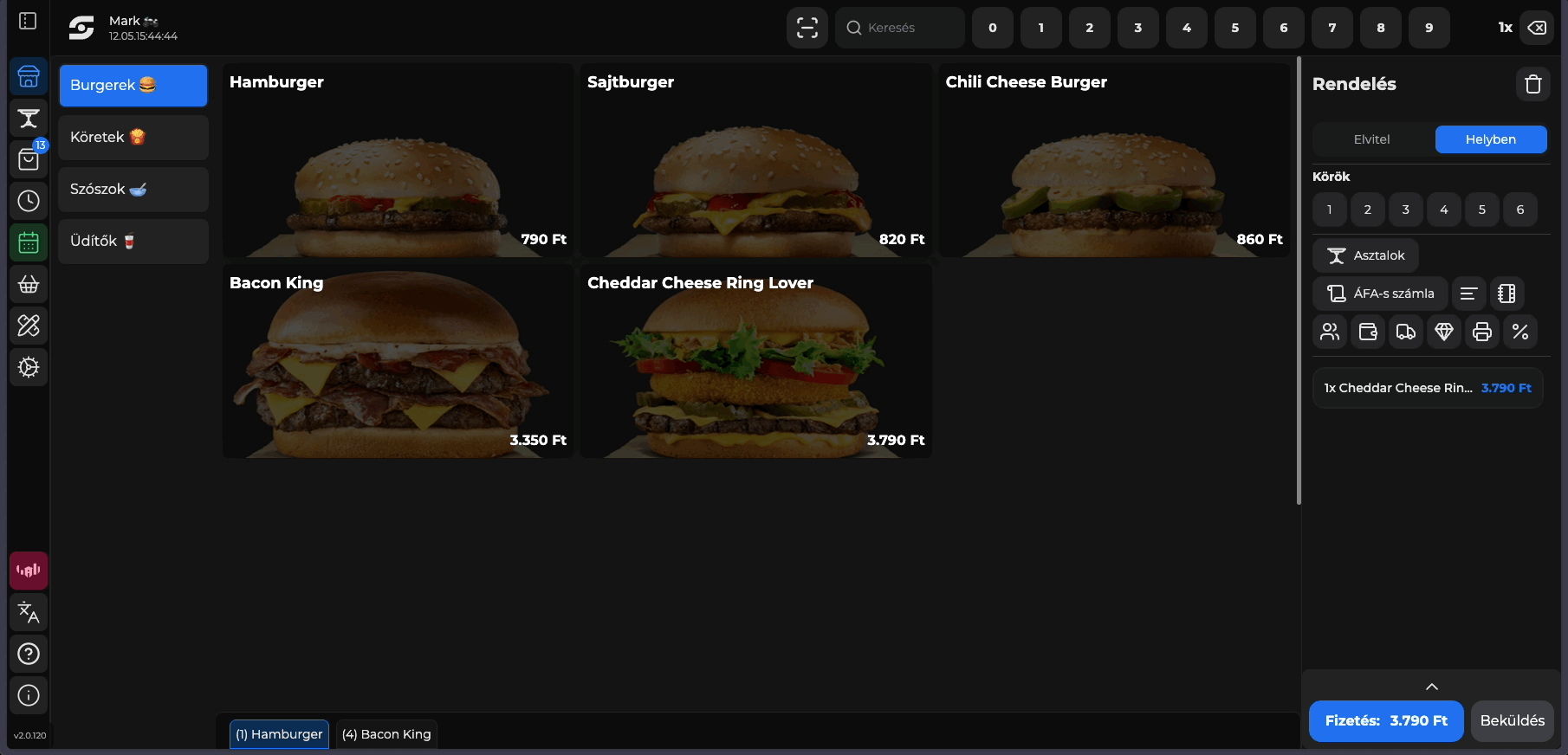The width and height of the screenshot is (1568, 755).
Task: Click the Beküldés button
Action: click(x=1512, y=720)
